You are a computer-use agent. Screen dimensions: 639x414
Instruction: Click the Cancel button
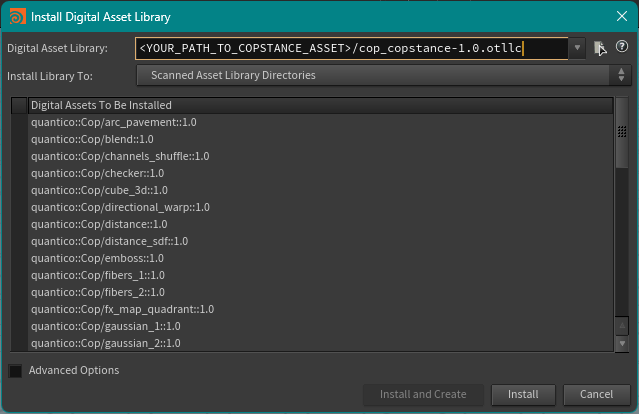click(x=596, y=395)
